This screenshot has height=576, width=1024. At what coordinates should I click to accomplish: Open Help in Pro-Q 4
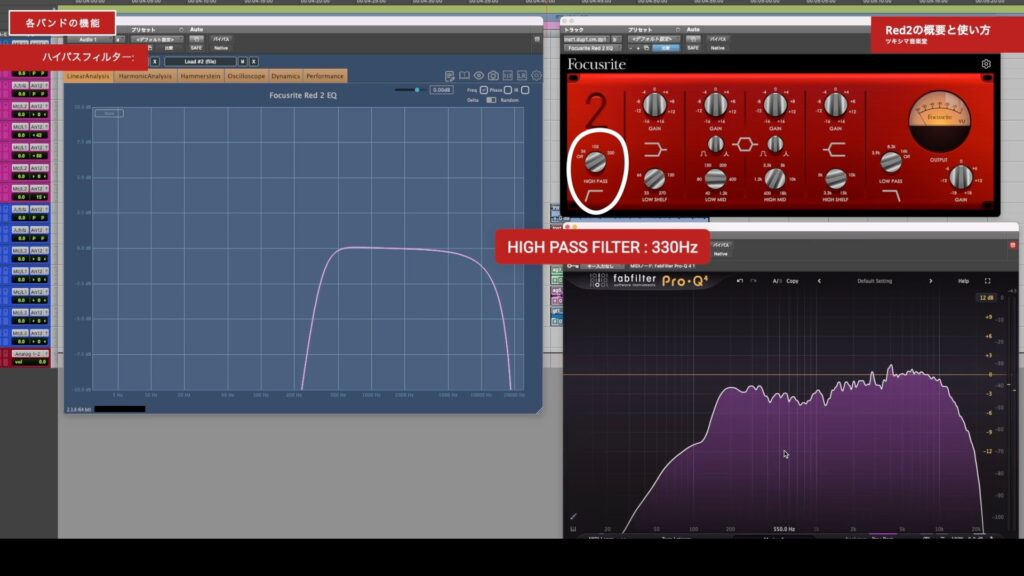pyautogui.click(x=963, y=281)
